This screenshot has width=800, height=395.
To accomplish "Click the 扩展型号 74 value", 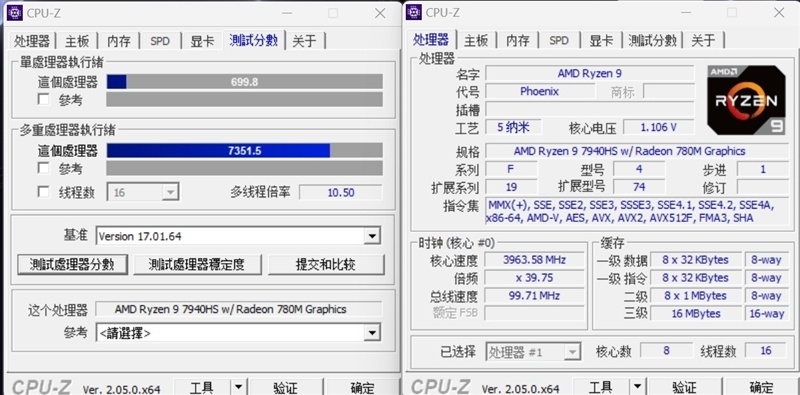I will 639,187.
